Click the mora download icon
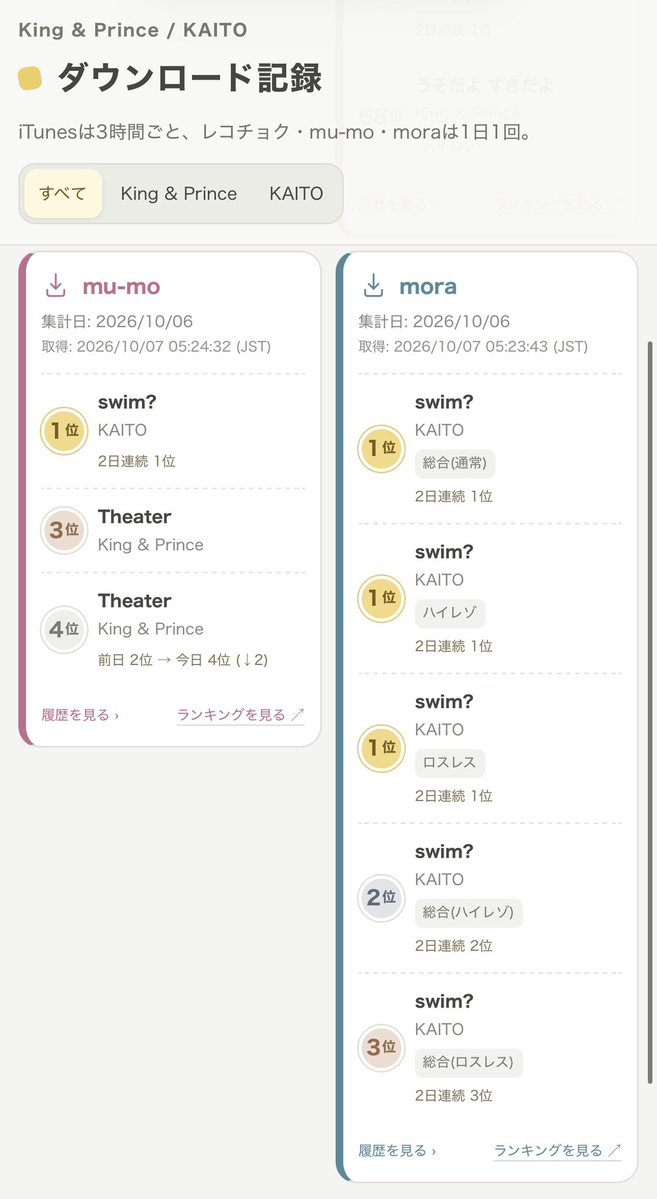This screenshot has width=657, height=1199. tap(373, 287)
